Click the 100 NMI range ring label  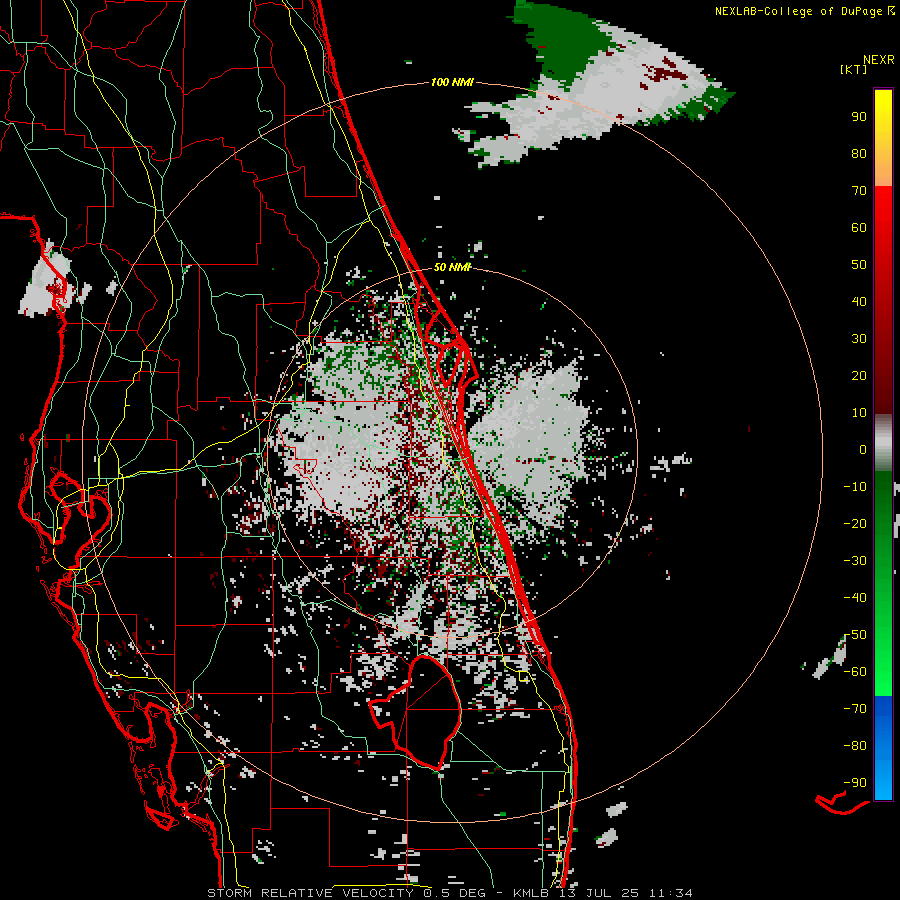(x=452, y=82)
